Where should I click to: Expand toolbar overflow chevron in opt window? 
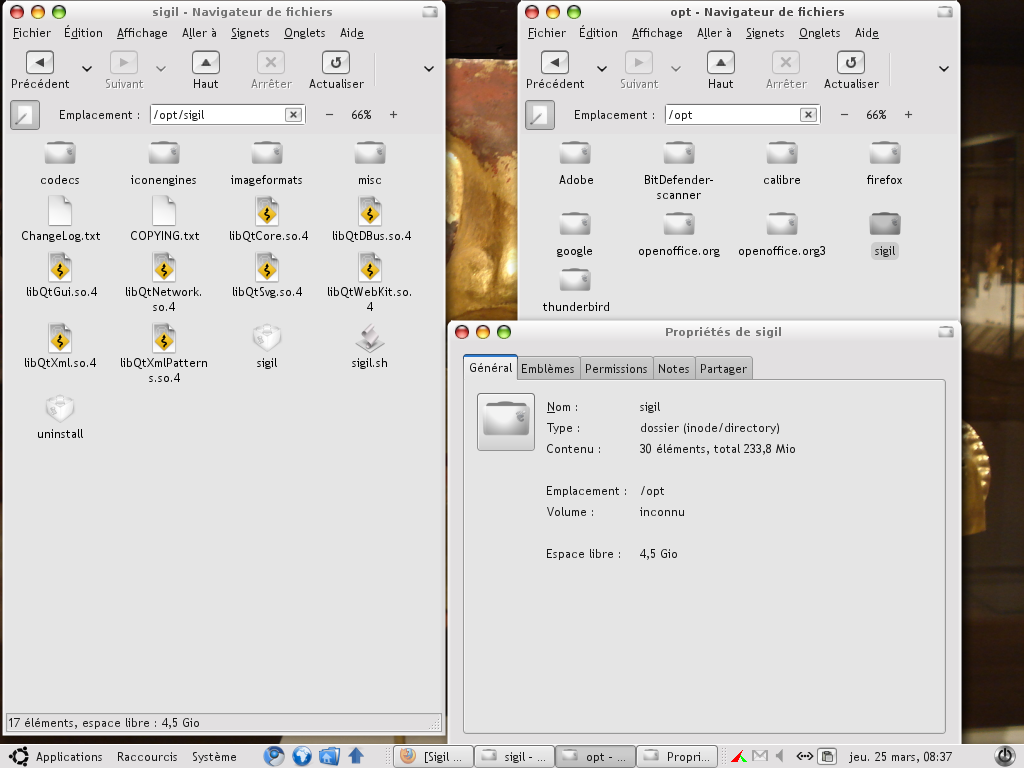[944, 69]
